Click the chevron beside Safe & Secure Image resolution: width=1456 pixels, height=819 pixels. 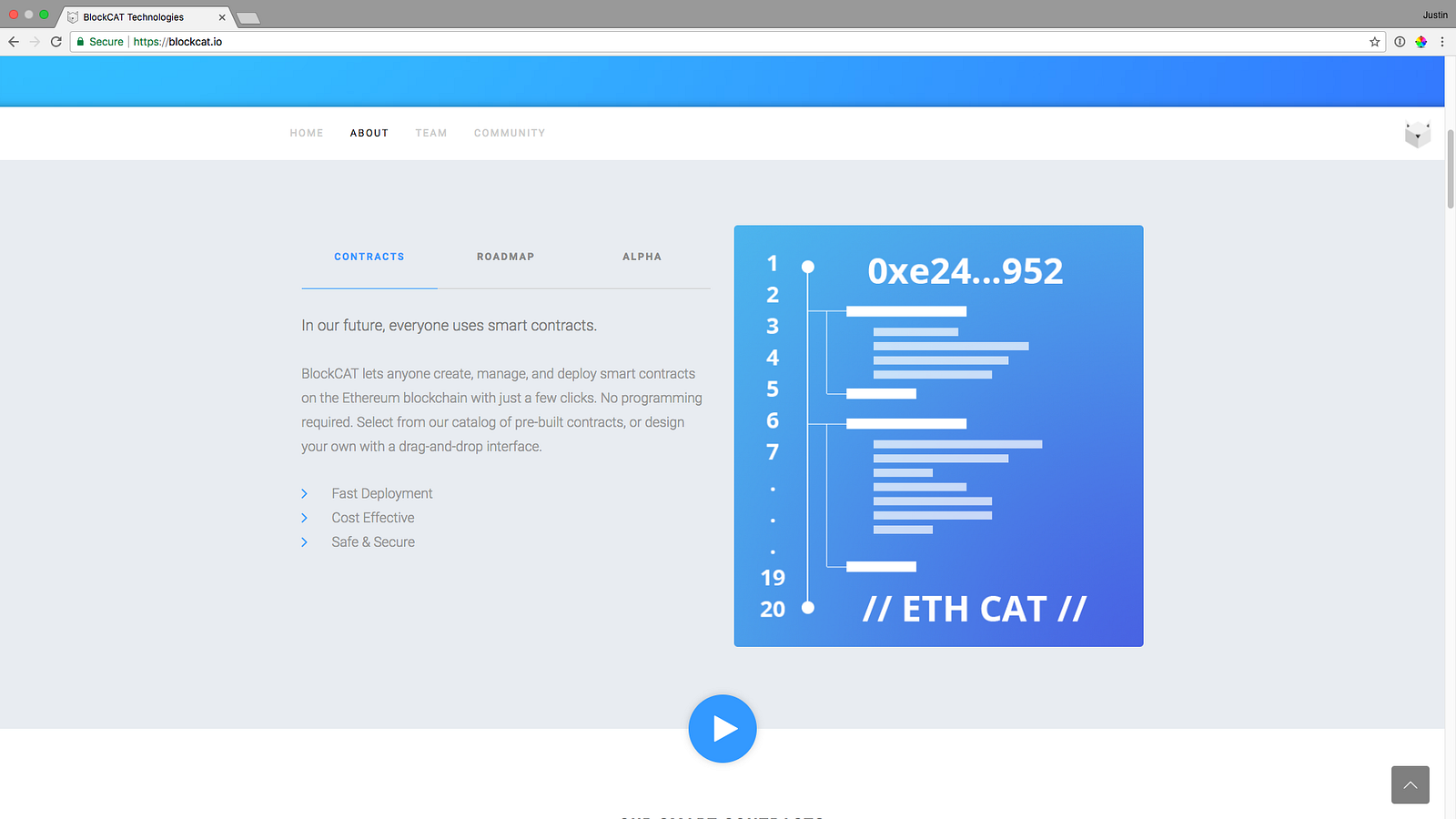(x=305, y=542)
